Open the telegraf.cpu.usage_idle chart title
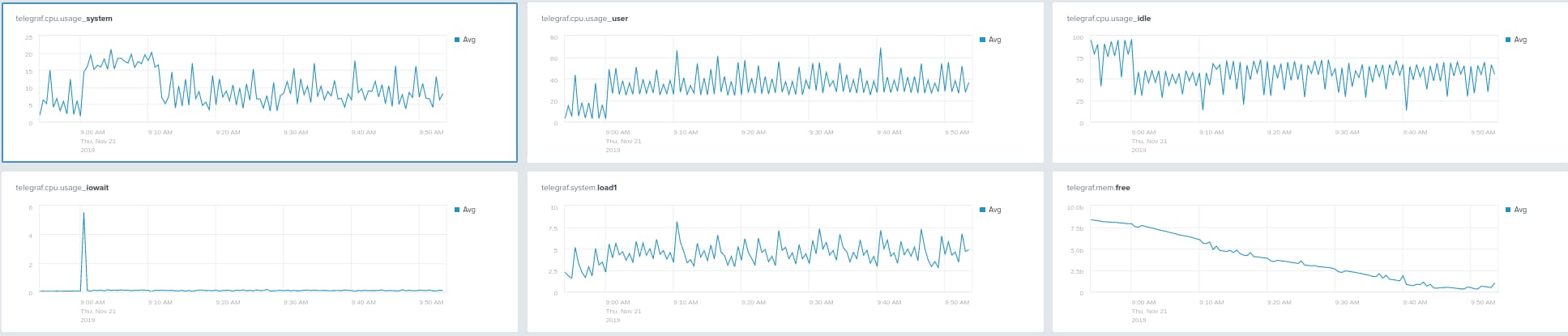This screenshot has width=1568, height=336. pos(1109,18)
